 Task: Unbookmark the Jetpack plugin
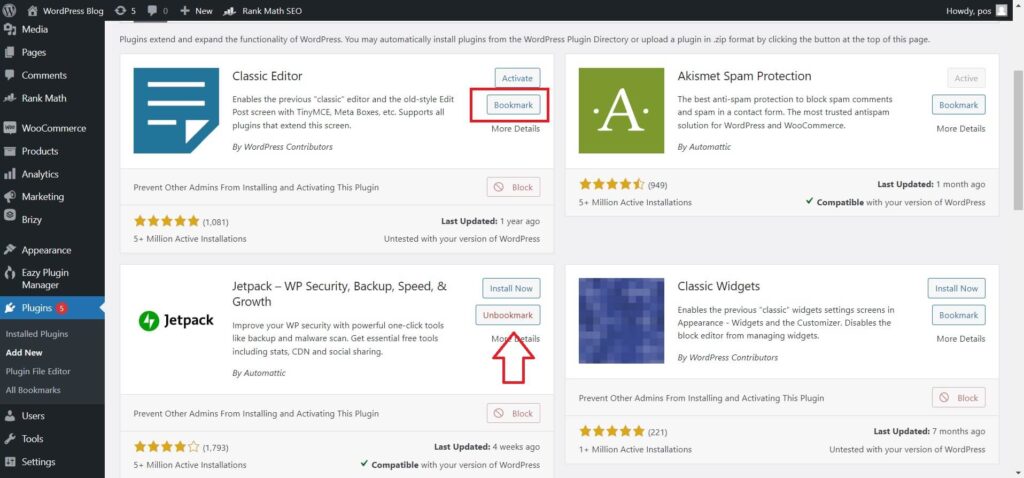click(x=507, y=315)
